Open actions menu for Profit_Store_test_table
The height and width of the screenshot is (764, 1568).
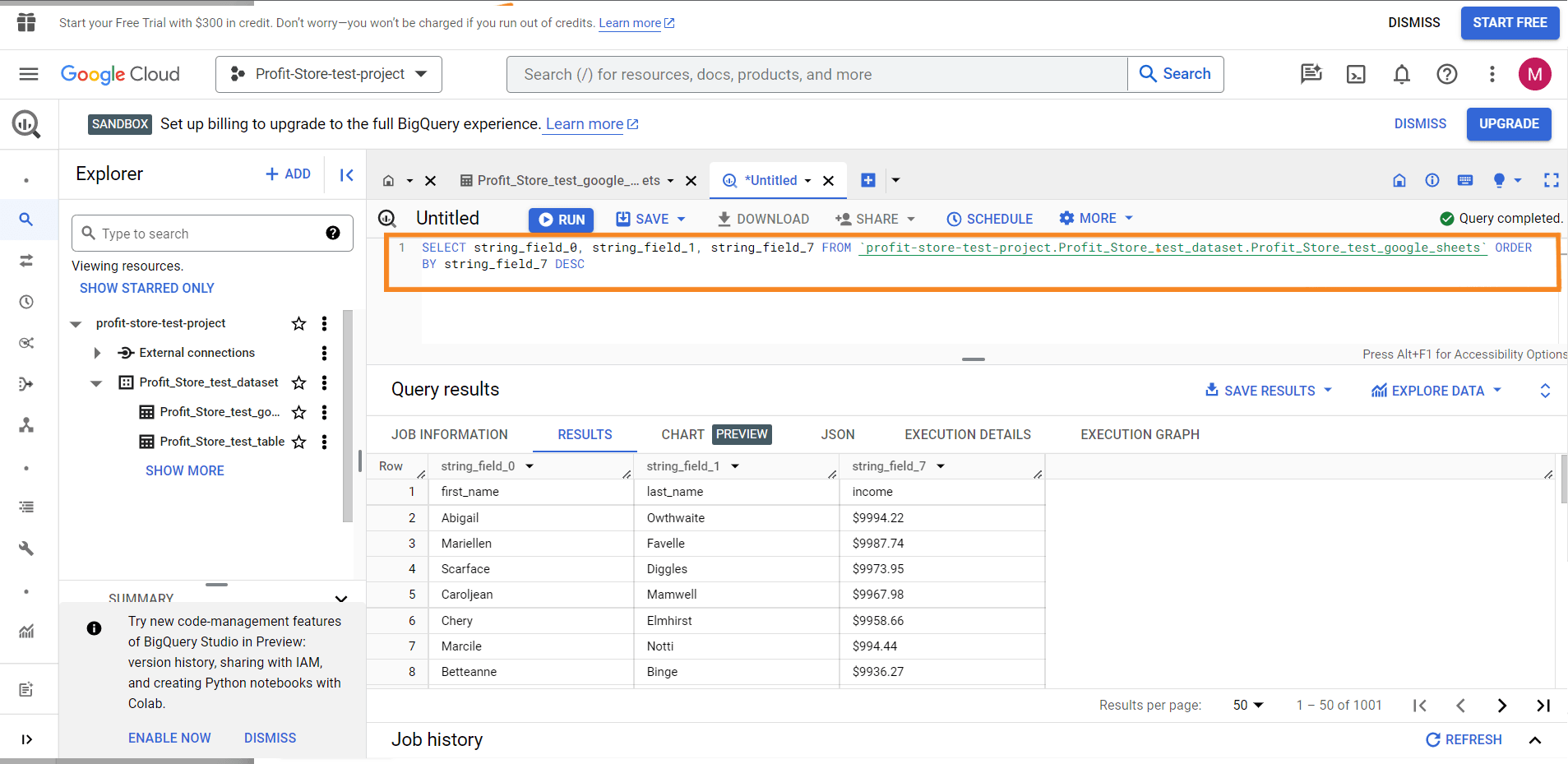click(x=325, y=442)
